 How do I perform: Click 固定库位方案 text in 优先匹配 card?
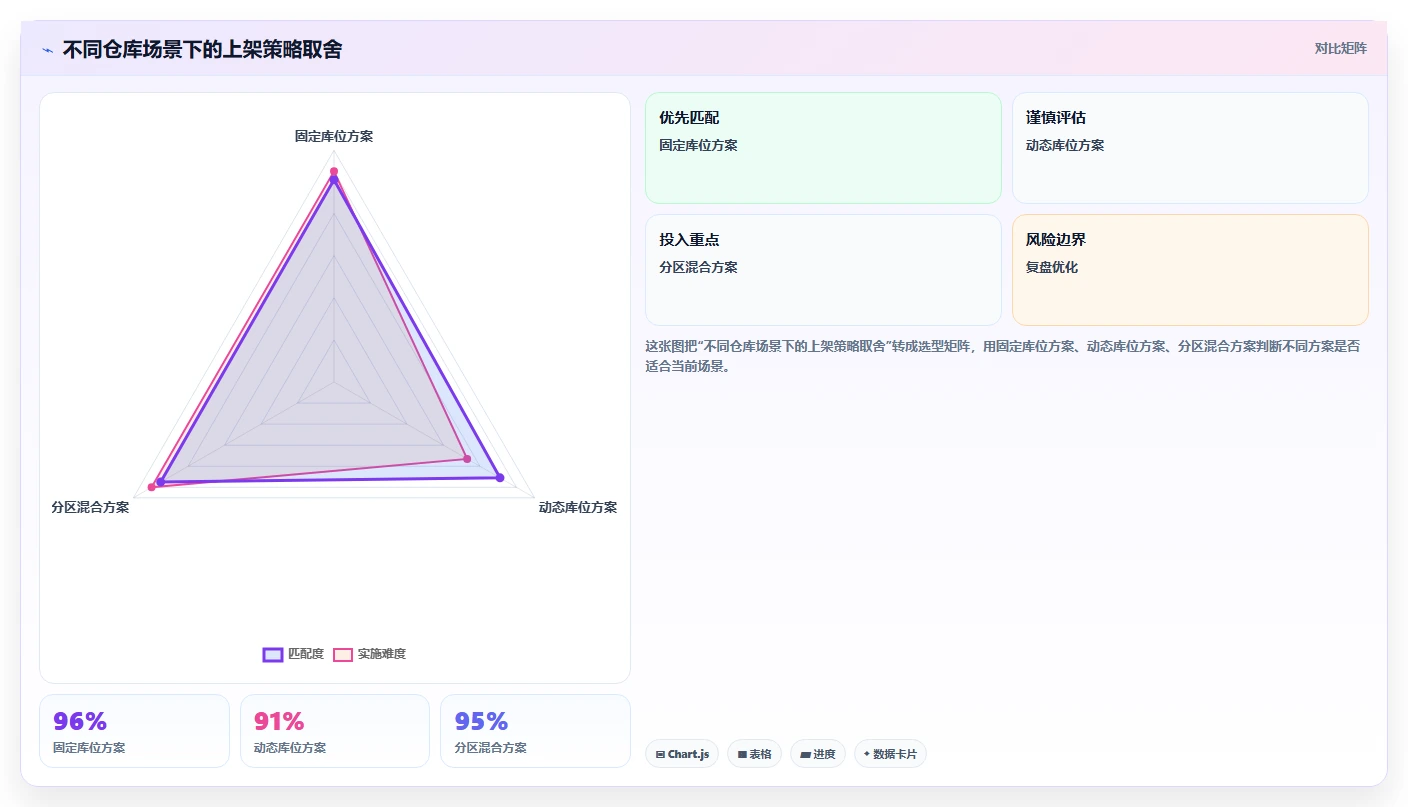tap(698, 145)
